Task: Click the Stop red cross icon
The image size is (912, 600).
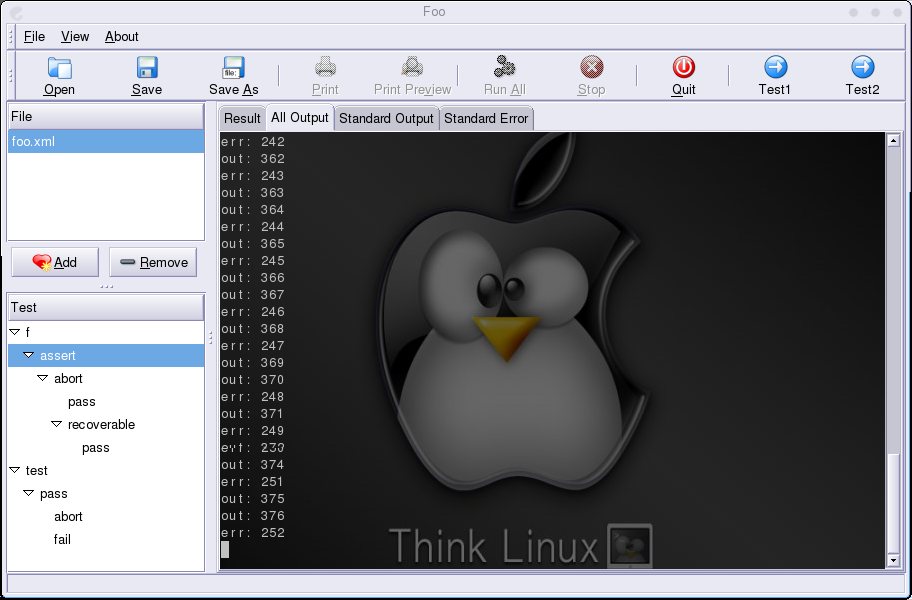Action: (x=592, y=67)
